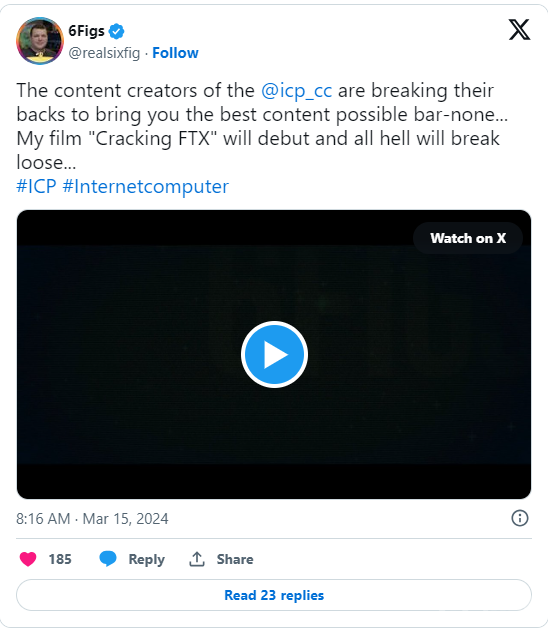Click the X logo in the corner
548x629 pixels.
pyautogui.click(x=520, y=30)
